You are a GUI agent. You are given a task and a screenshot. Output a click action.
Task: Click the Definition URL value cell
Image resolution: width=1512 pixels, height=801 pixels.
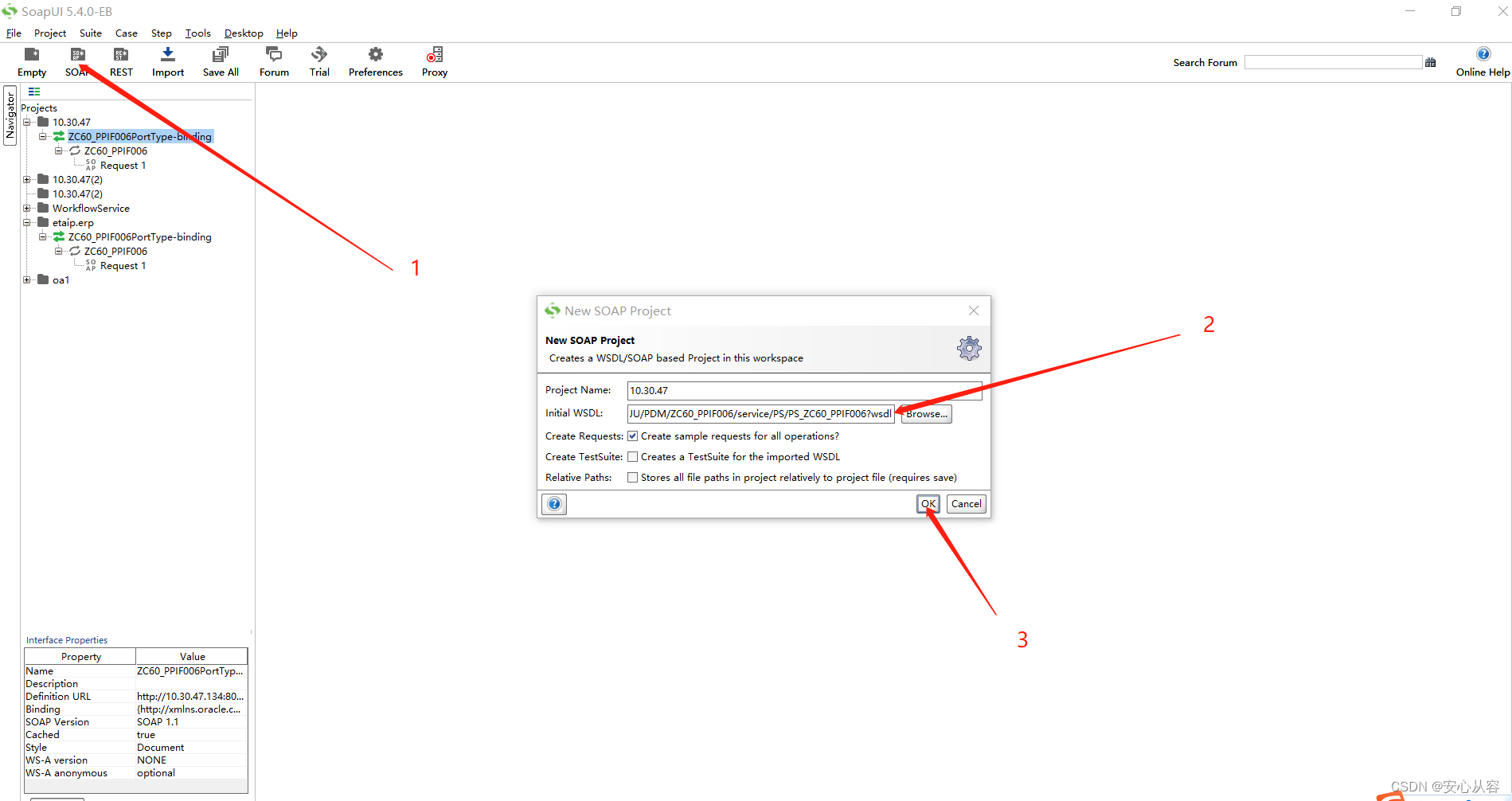[x=191, y=697]
